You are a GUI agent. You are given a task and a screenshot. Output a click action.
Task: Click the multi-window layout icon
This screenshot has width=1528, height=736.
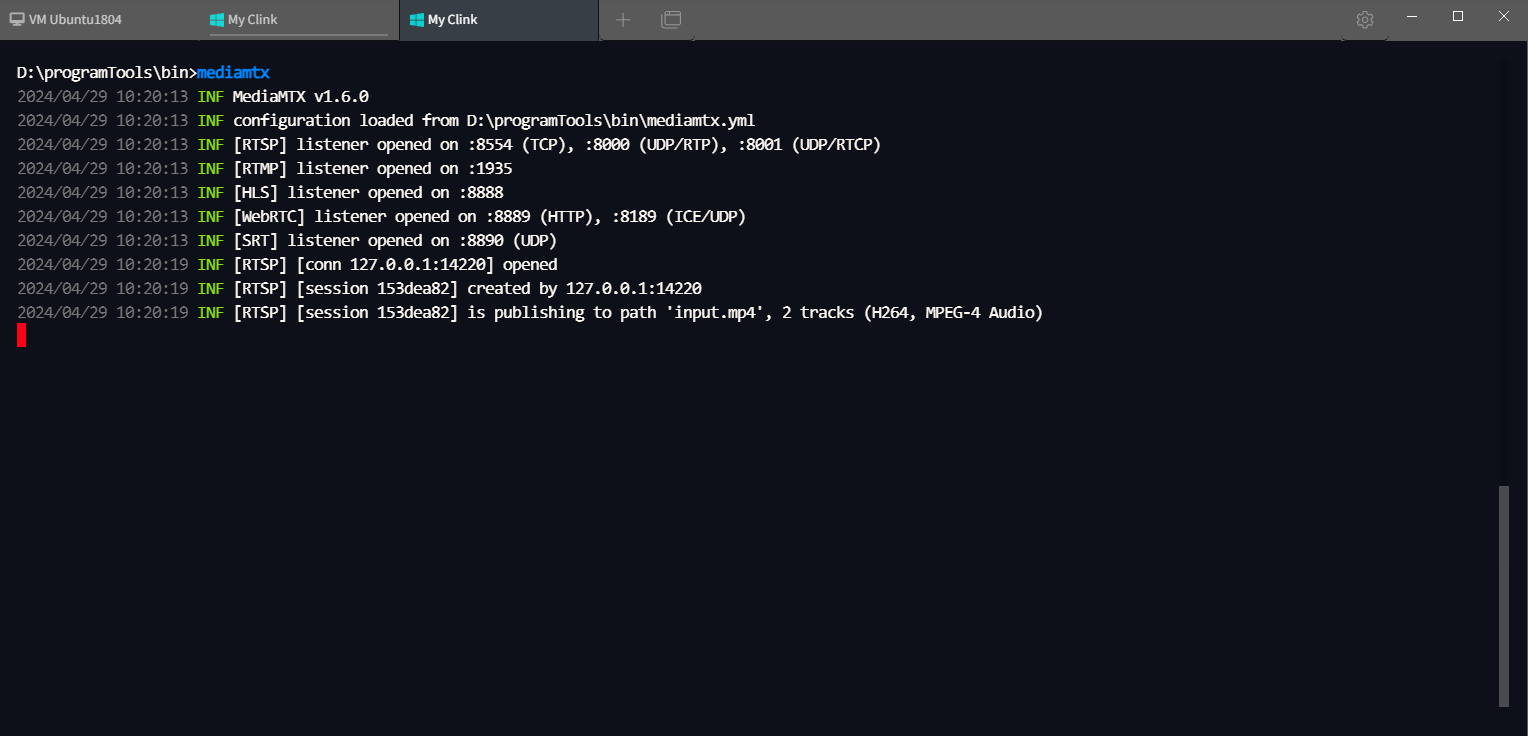point(671,20)
